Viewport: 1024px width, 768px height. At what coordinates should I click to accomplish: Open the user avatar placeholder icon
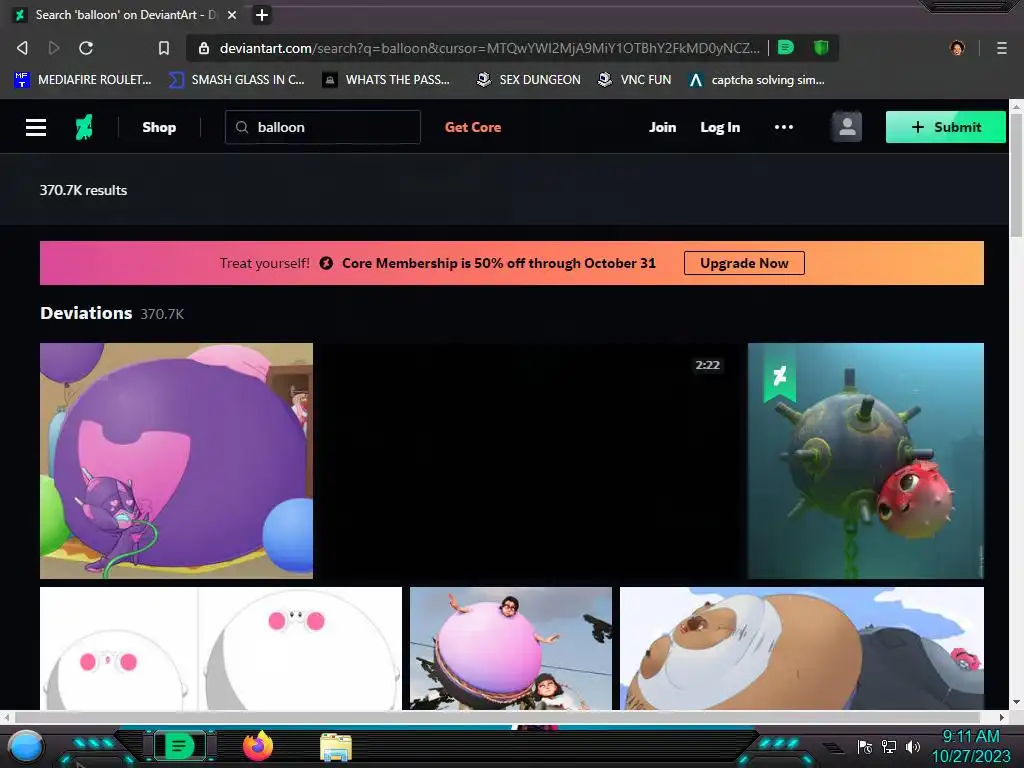[847, 127]
